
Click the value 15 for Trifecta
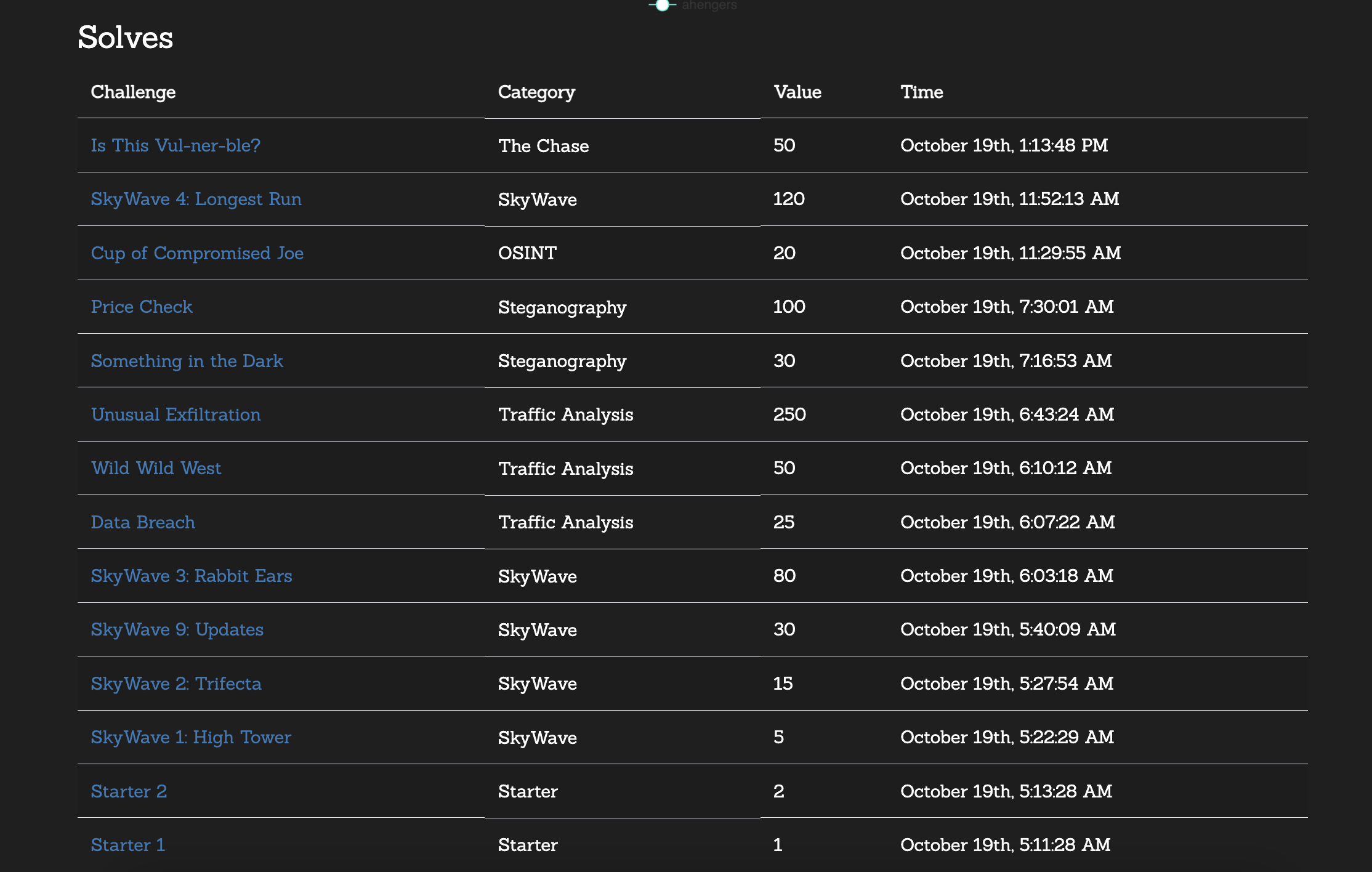pyautogui.click(x=783, y=684)
